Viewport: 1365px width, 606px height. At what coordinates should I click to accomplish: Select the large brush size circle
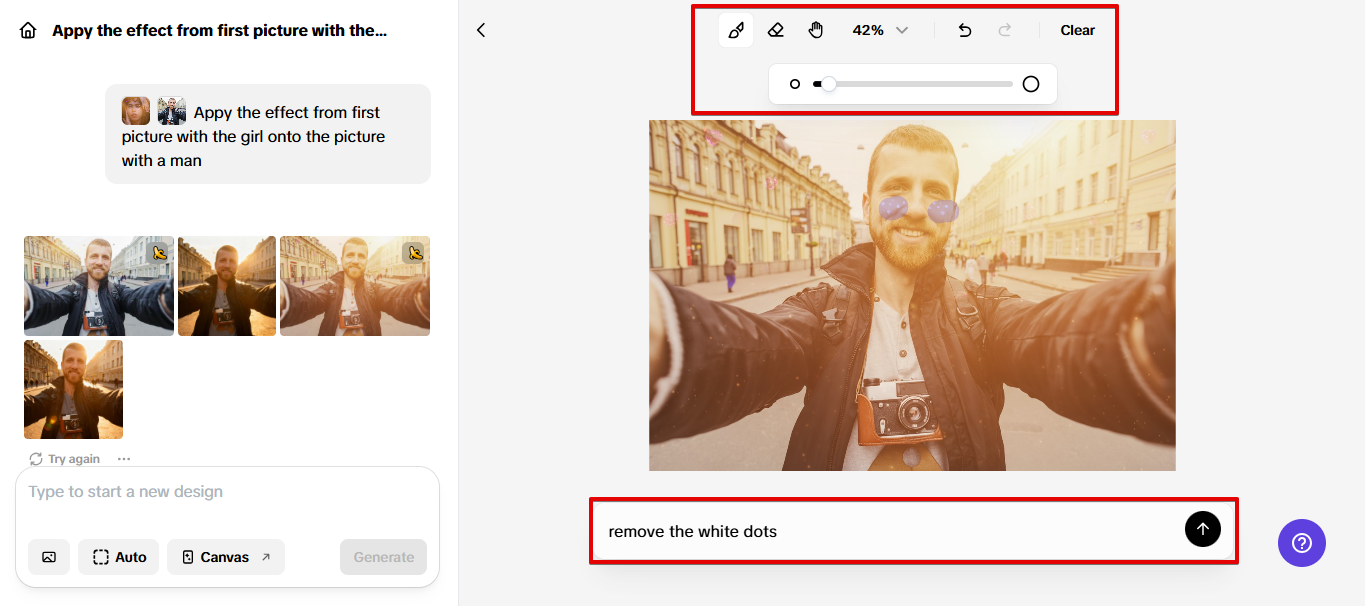[x=1031, y=84]
